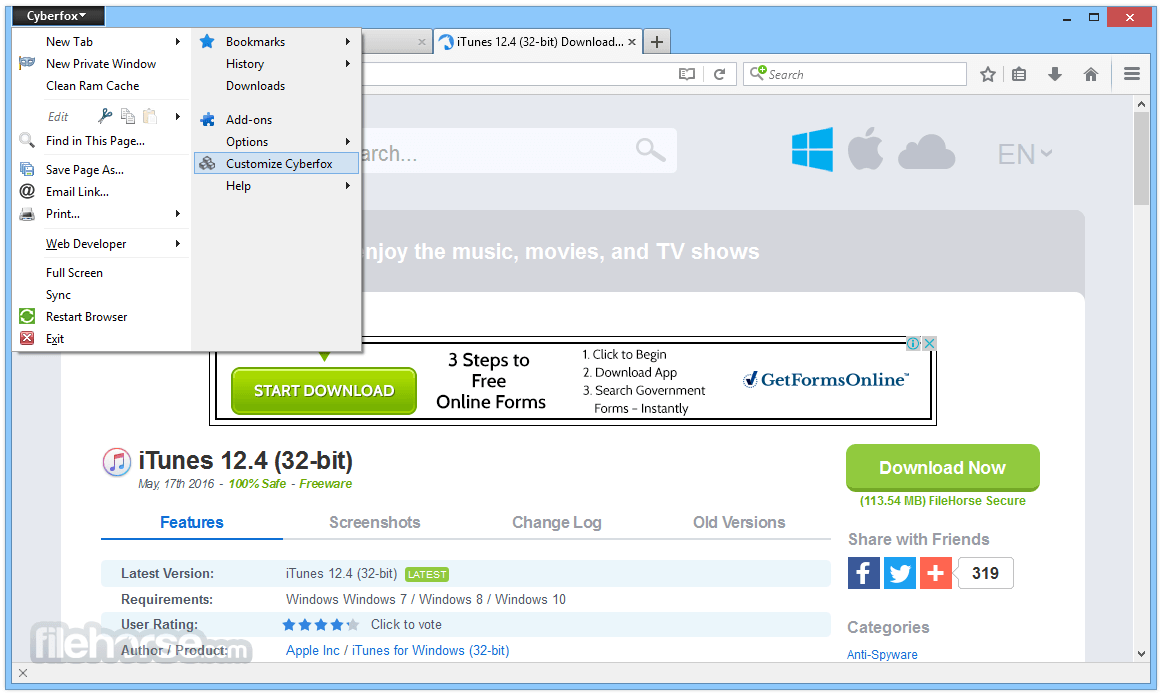Click the browser Search field
This screenshot has width=1162, height=694.
[x=854, y=74]
